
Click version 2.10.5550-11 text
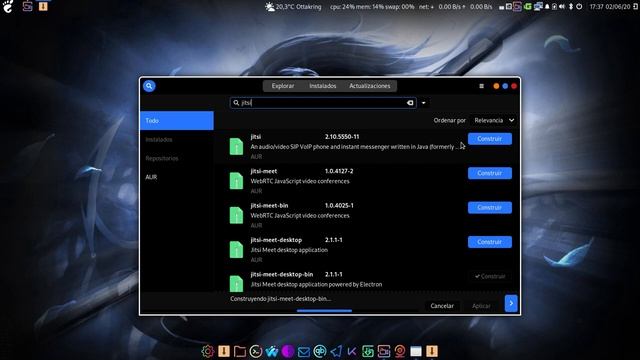coord(342,137)
